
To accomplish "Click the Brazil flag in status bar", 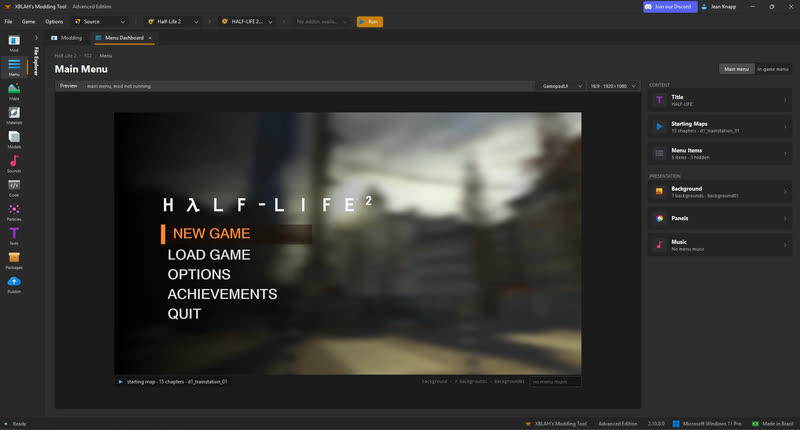I will pyautogui.click(x=755, y=423).
